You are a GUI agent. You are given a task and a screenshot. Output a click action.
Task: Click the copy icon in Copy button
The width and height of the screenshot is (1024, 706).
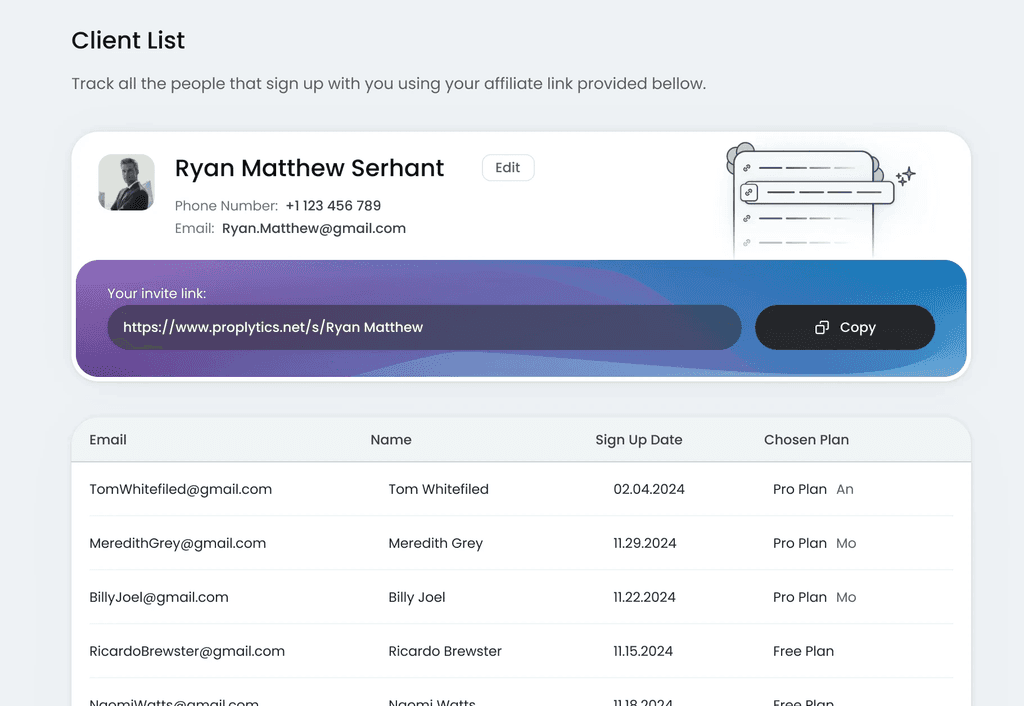click(x=822, y=327)
